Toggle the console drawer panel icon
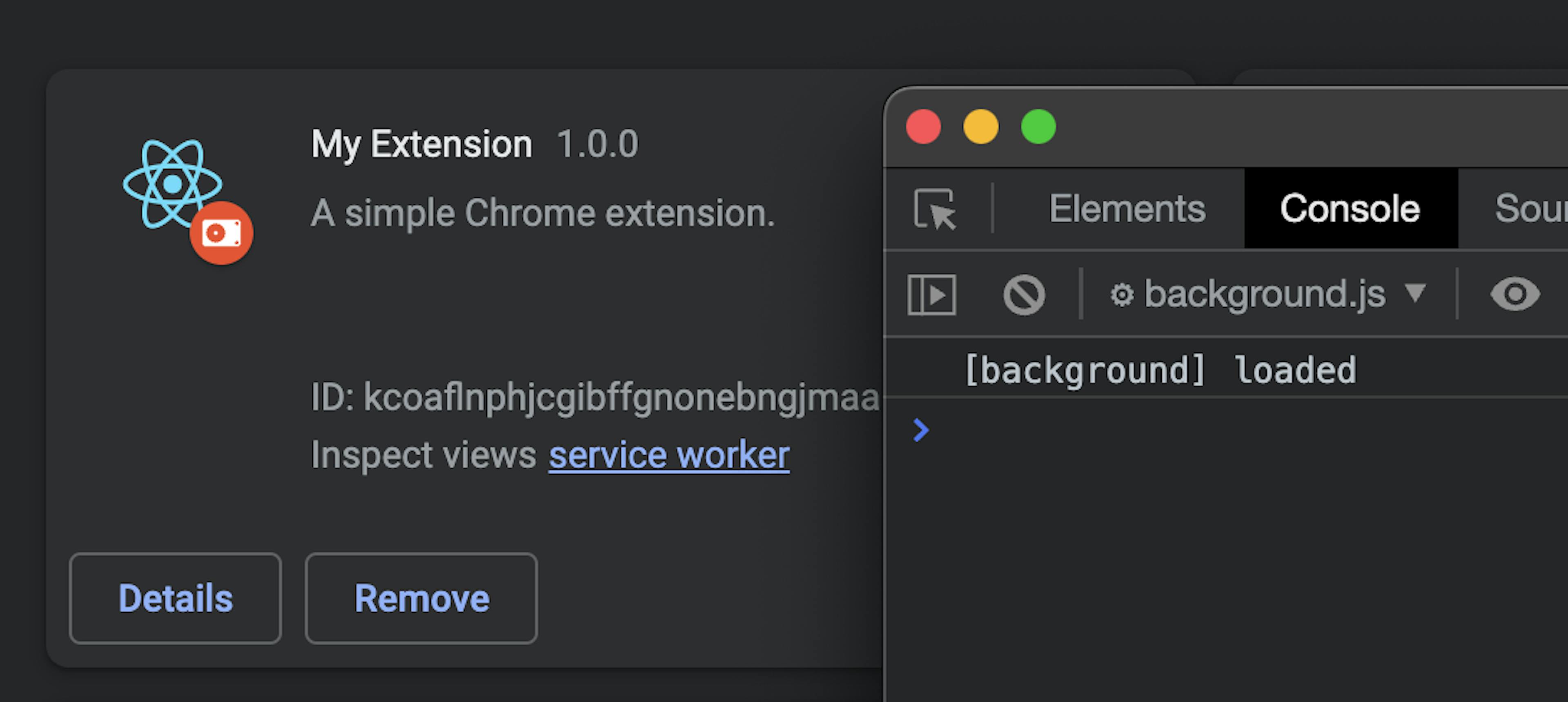Viewport: 1568px width, 702px height. (932, 295)
